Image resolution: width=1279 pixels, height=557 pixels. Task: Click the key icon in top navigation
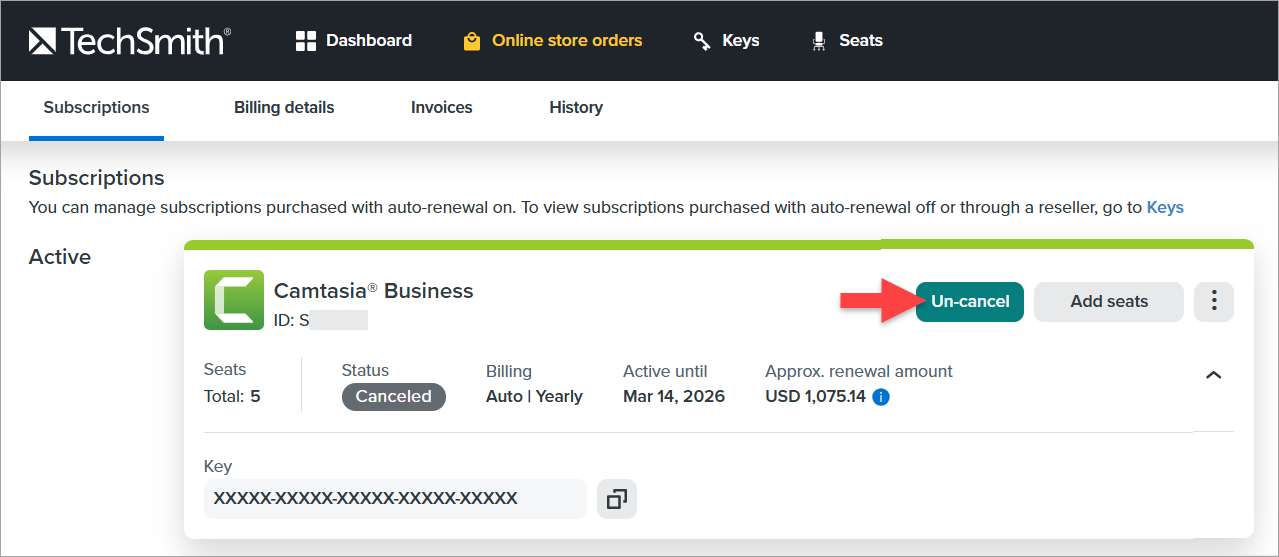702,41
